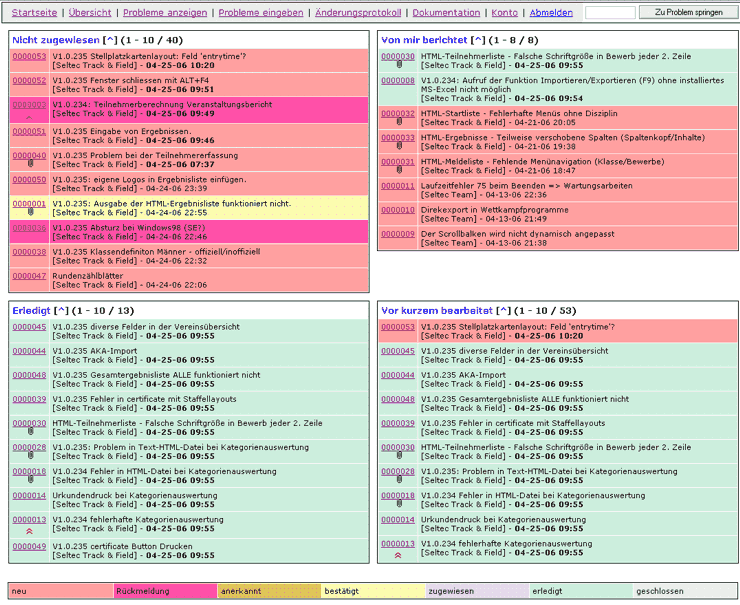Open issue 0000053 in Vor kurzem bearbeitet
This screenshot has height=605, width=740.
pos(398,327)
